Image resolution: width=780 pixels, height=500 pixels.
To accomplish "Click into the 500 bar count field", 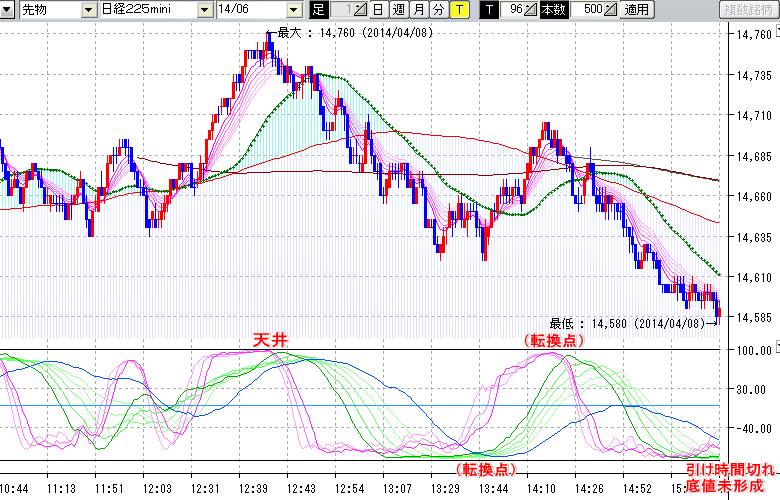I will coord(590,9).
